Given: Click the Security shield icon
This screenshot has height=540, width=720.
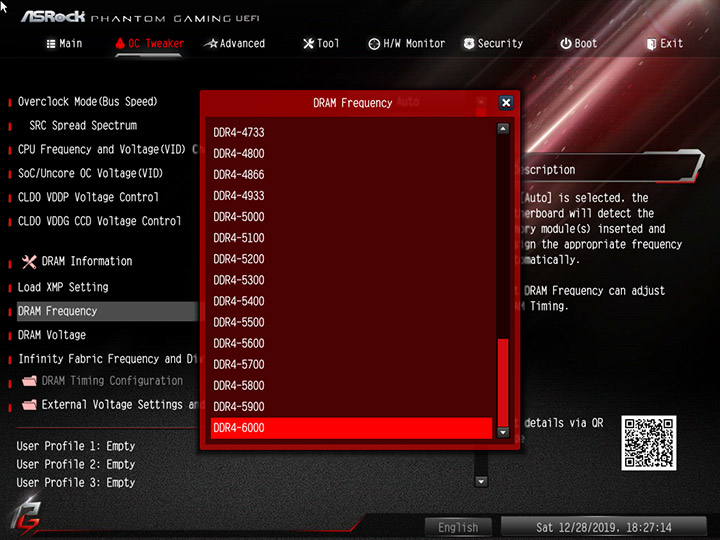Looking at the screenshot, I should 469,44.
